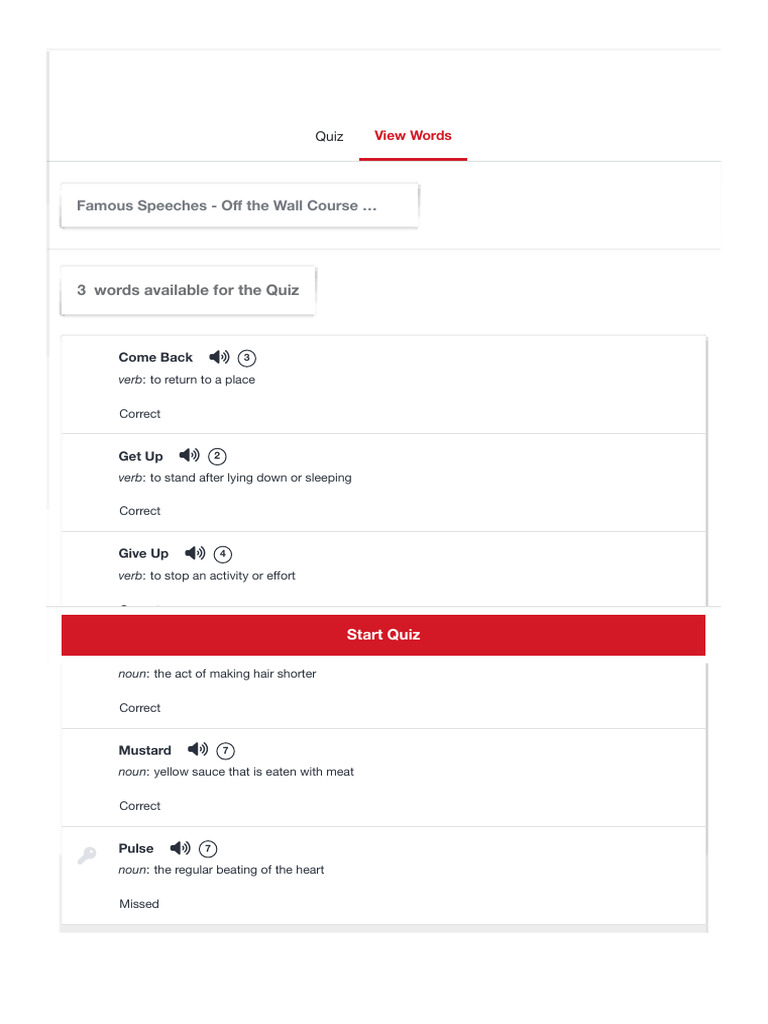The image size is (768, 1024).
Task: Switch to the Quiz tab
Action: (329, 136)
